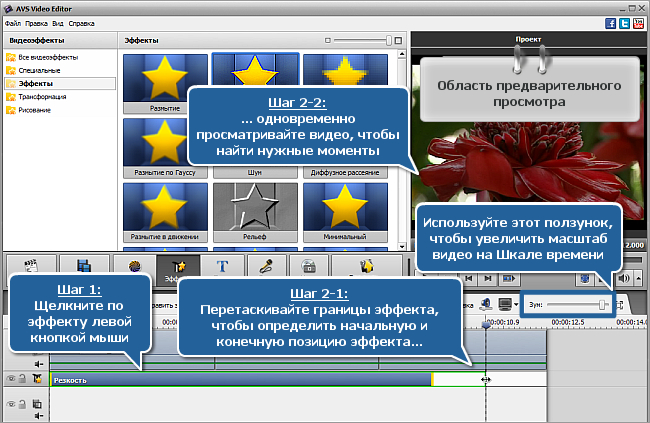
Task: Open the Voice microphone toolbar button
Action: point(267,265)
